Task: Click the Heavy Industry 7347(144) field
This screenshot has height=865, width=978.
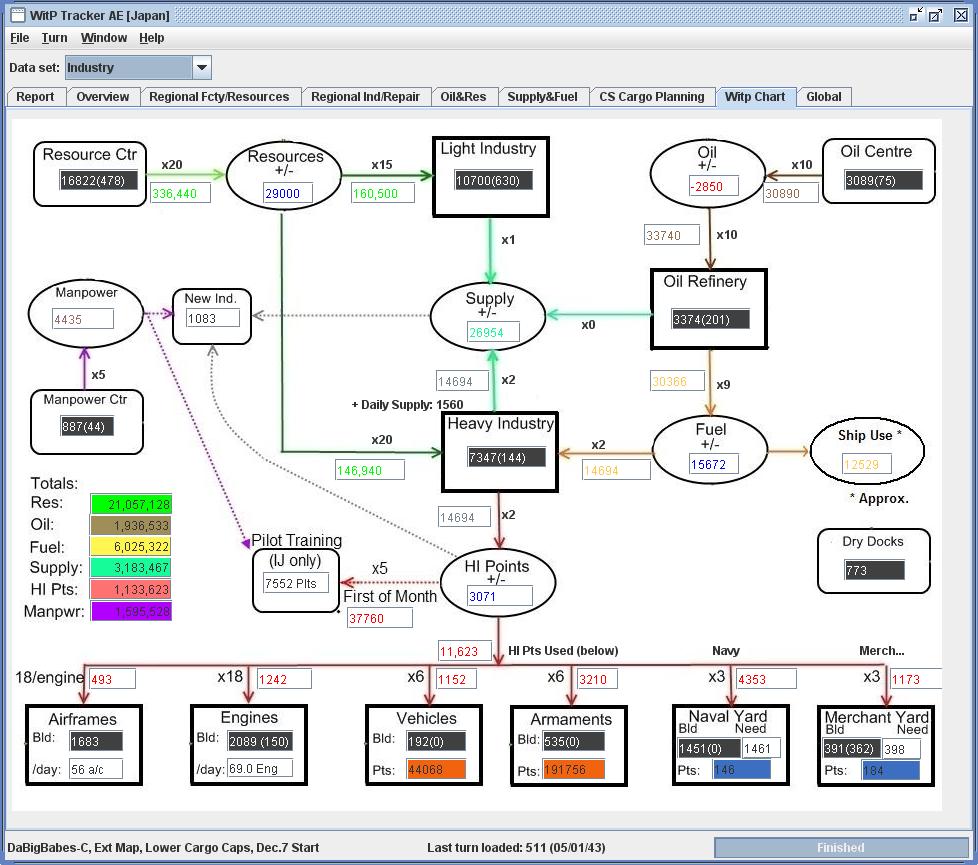Action: pyautogui.click(x=506, y=457)
